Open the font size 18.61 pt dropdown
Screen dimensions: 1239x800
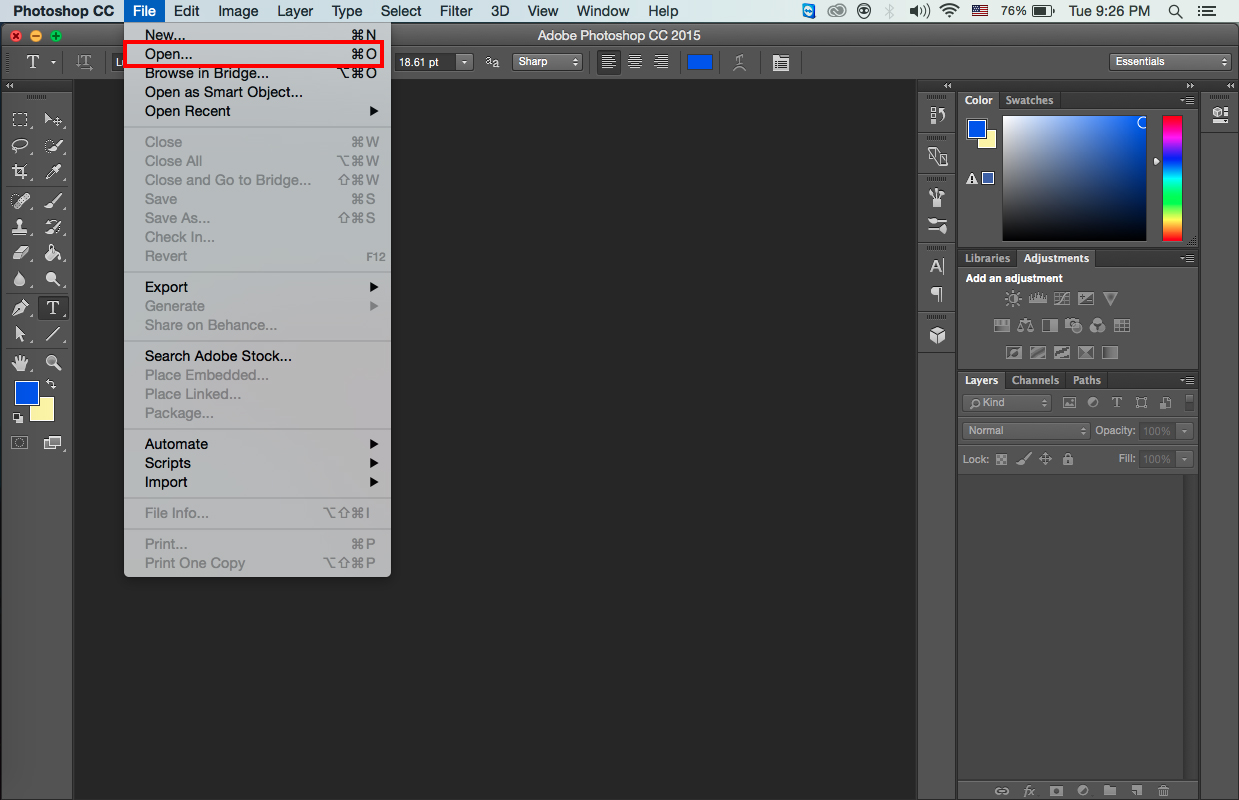point(464,62)
